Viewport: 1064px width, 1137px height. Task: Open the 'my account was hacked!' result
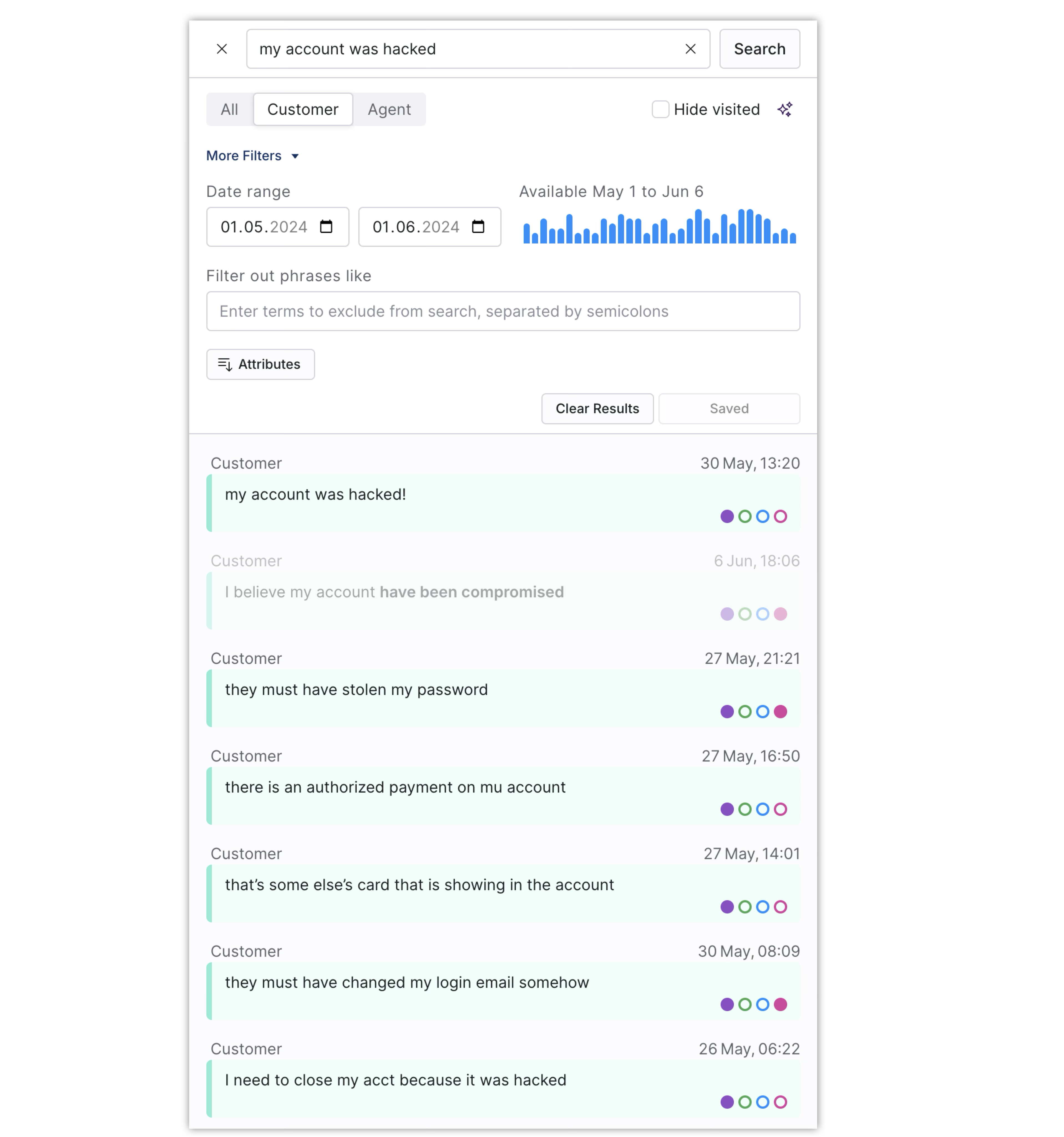pos(503,503)
